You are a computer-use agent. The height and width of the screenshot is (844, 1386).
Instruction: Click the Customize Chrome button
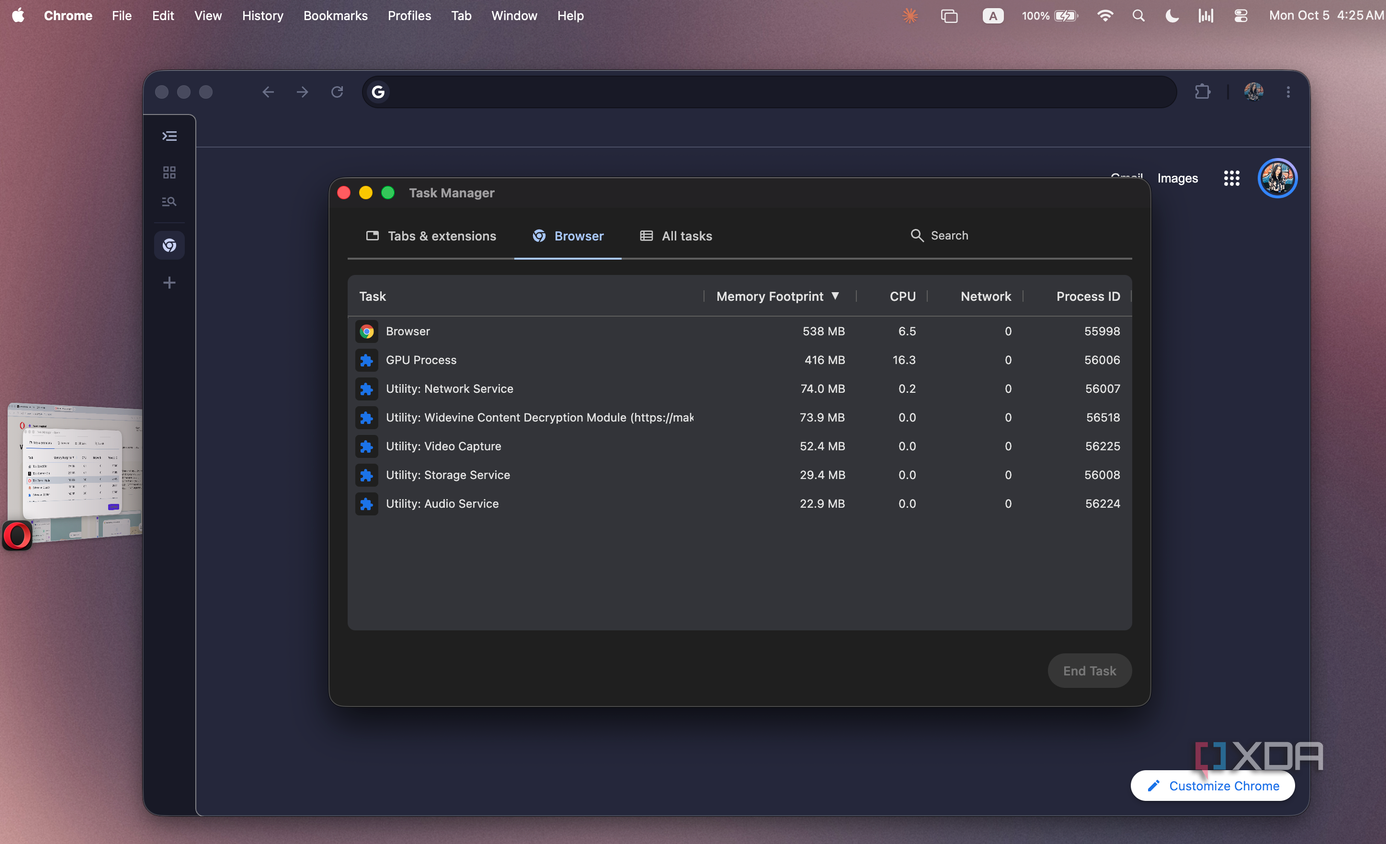pos(1212,786)
